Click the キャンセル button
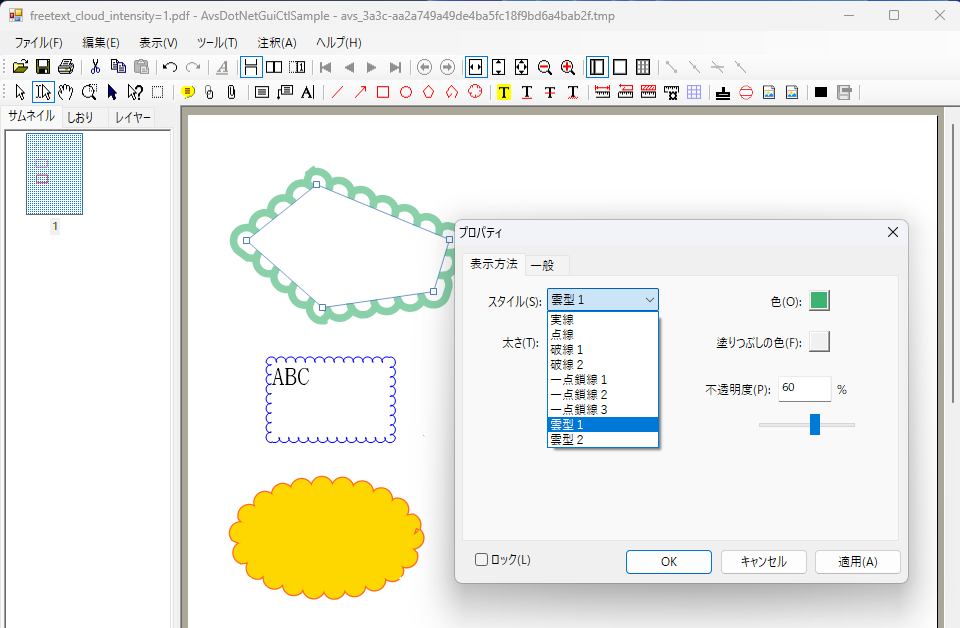The image size is (960, 628). click(763, 562)
